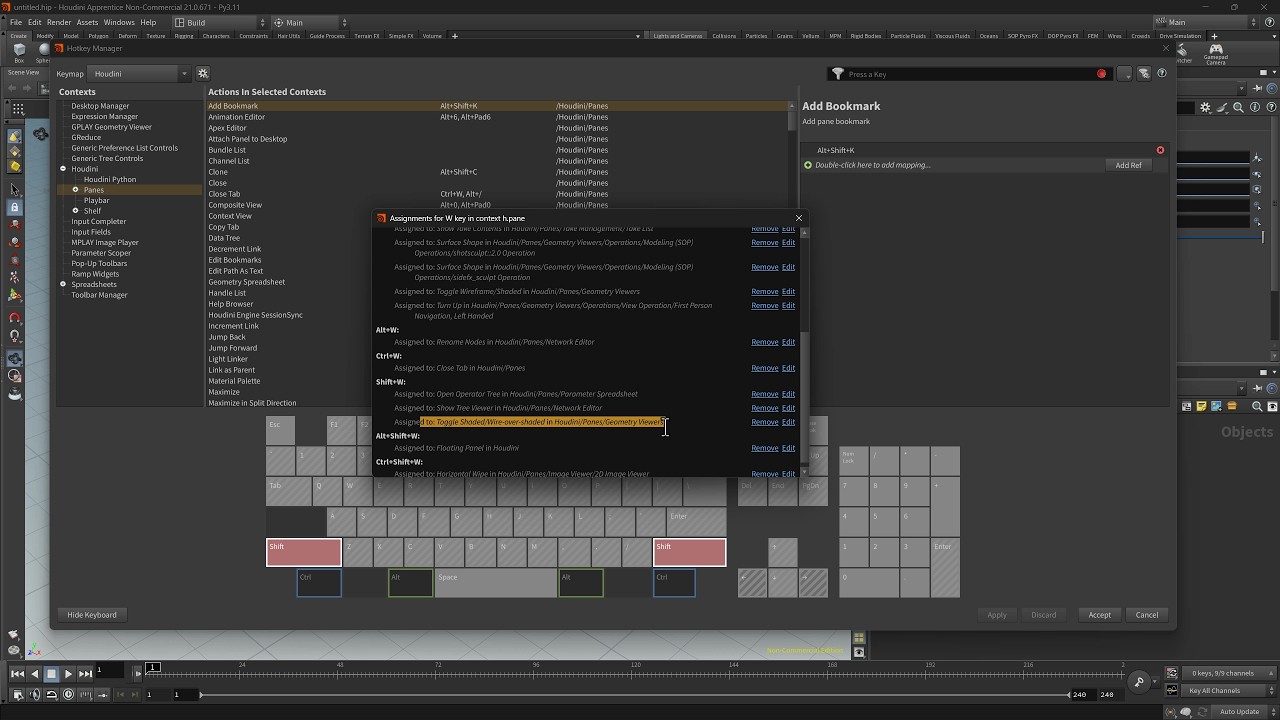Click the Hide Keyboard button
Viewport: 1280px width, 720px height.
tap(92, 615)
